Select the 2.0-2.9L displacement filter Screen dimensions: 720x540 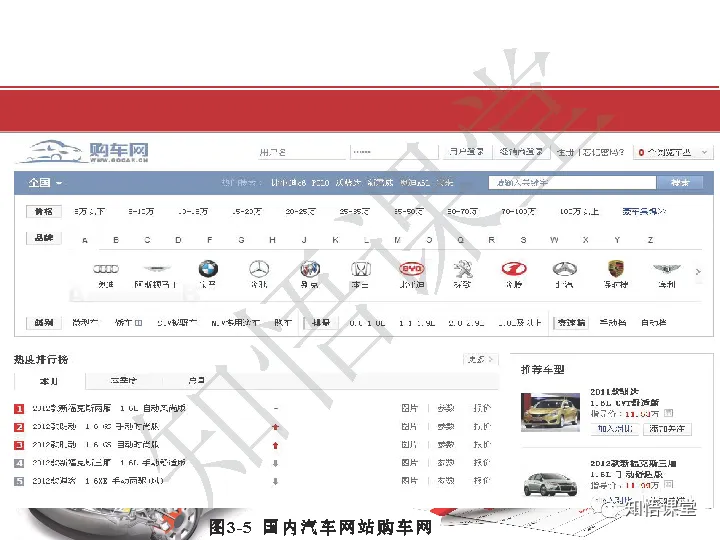(x=466, y=323)
